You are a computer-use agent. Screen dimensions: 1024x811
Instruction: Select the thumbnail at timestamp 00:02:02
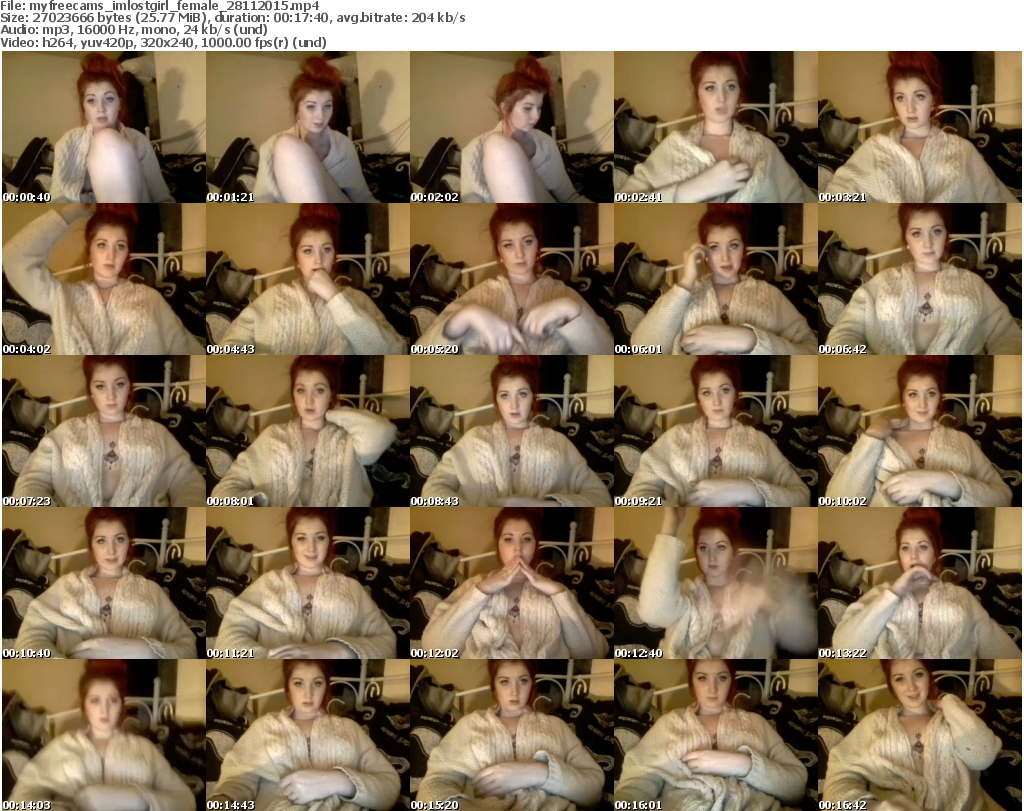click(x=511, y=127)
